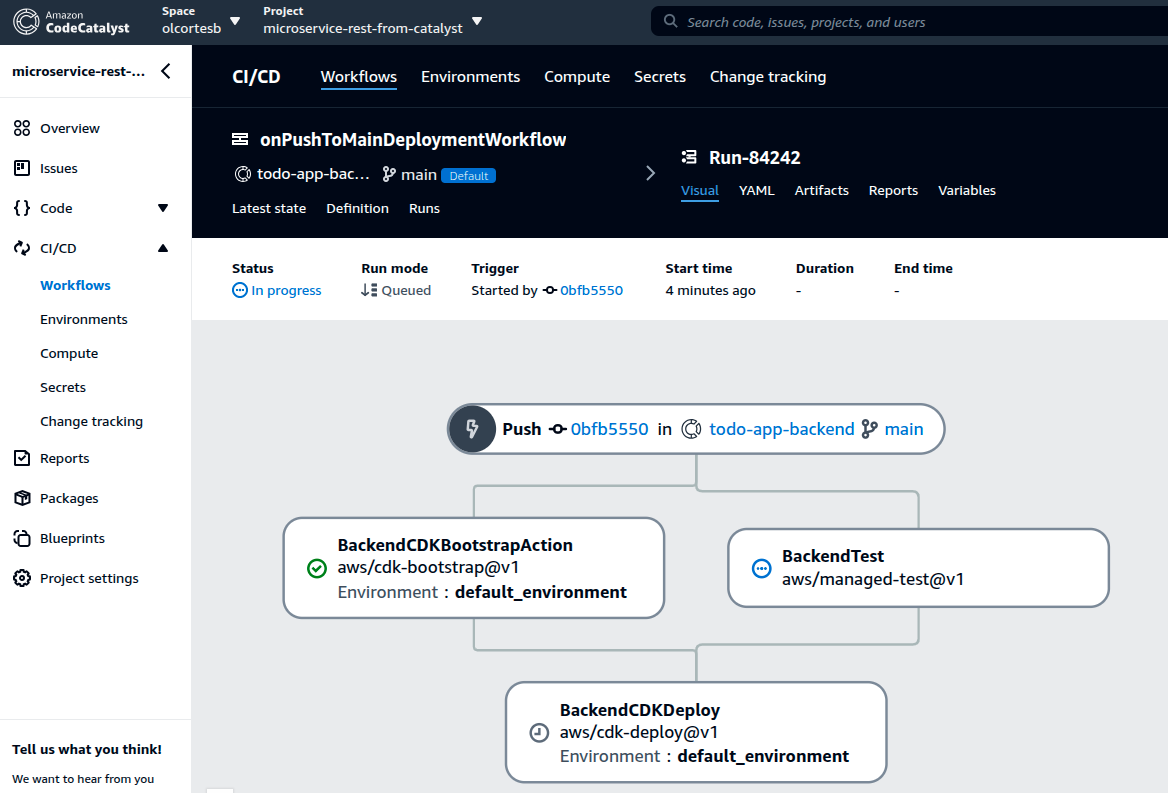This screenshot has width=1168, height=793.
Task: Click the Blueprints icon
Action: pos(22,538)
